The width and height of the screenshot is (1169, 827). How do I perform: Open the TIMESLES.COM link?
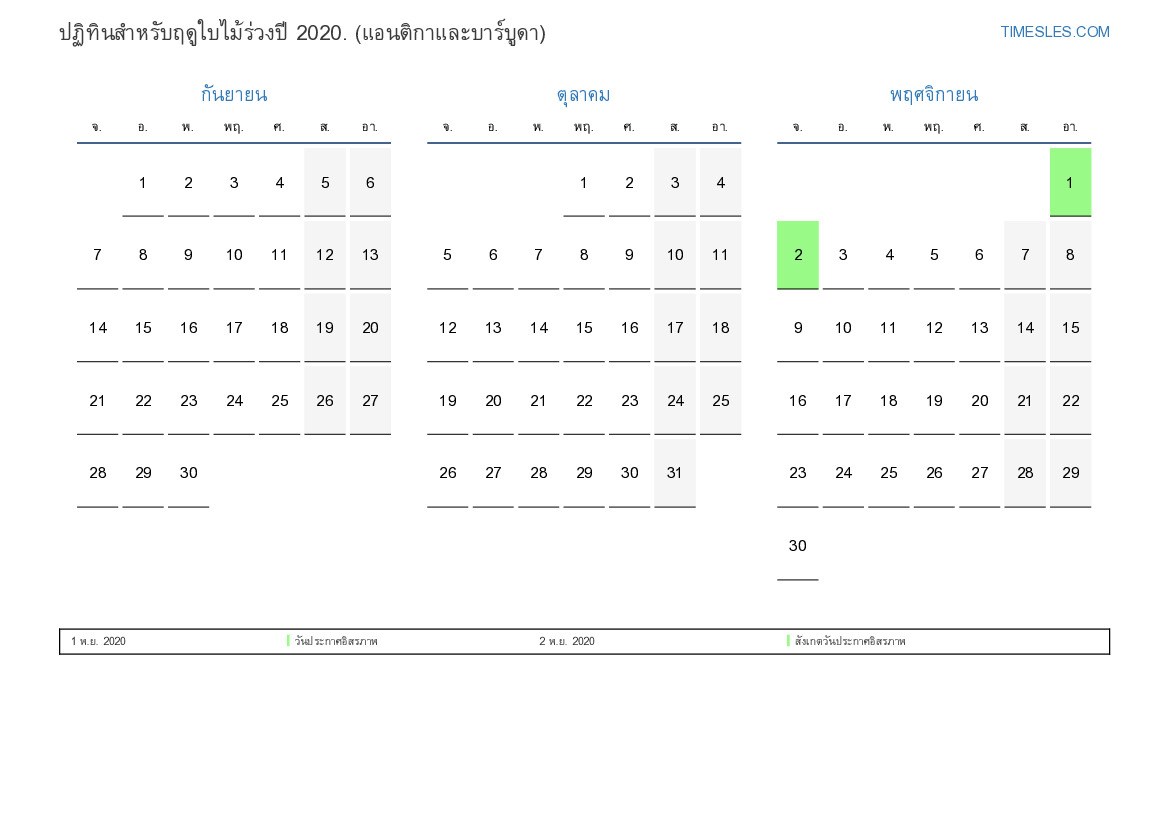(x=1054, y=32)
